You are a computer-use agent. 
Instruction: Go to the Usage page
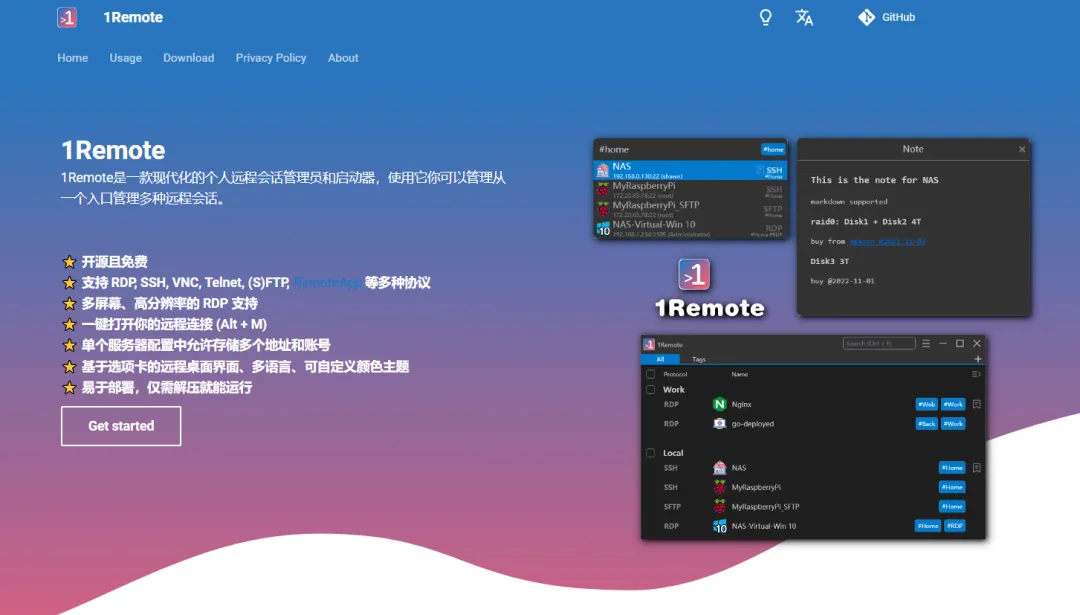[x=125, y=58]
